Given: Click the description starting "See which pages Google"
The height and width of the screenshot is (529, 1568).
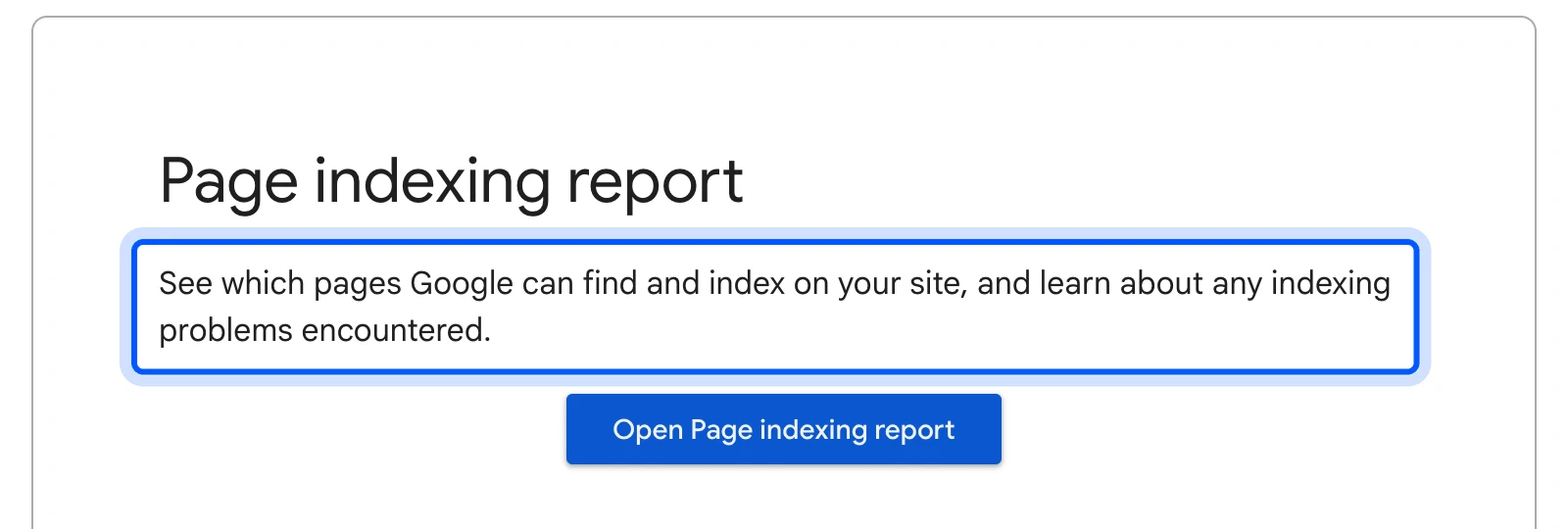Looking at the screenshot, I should (775, 307).
